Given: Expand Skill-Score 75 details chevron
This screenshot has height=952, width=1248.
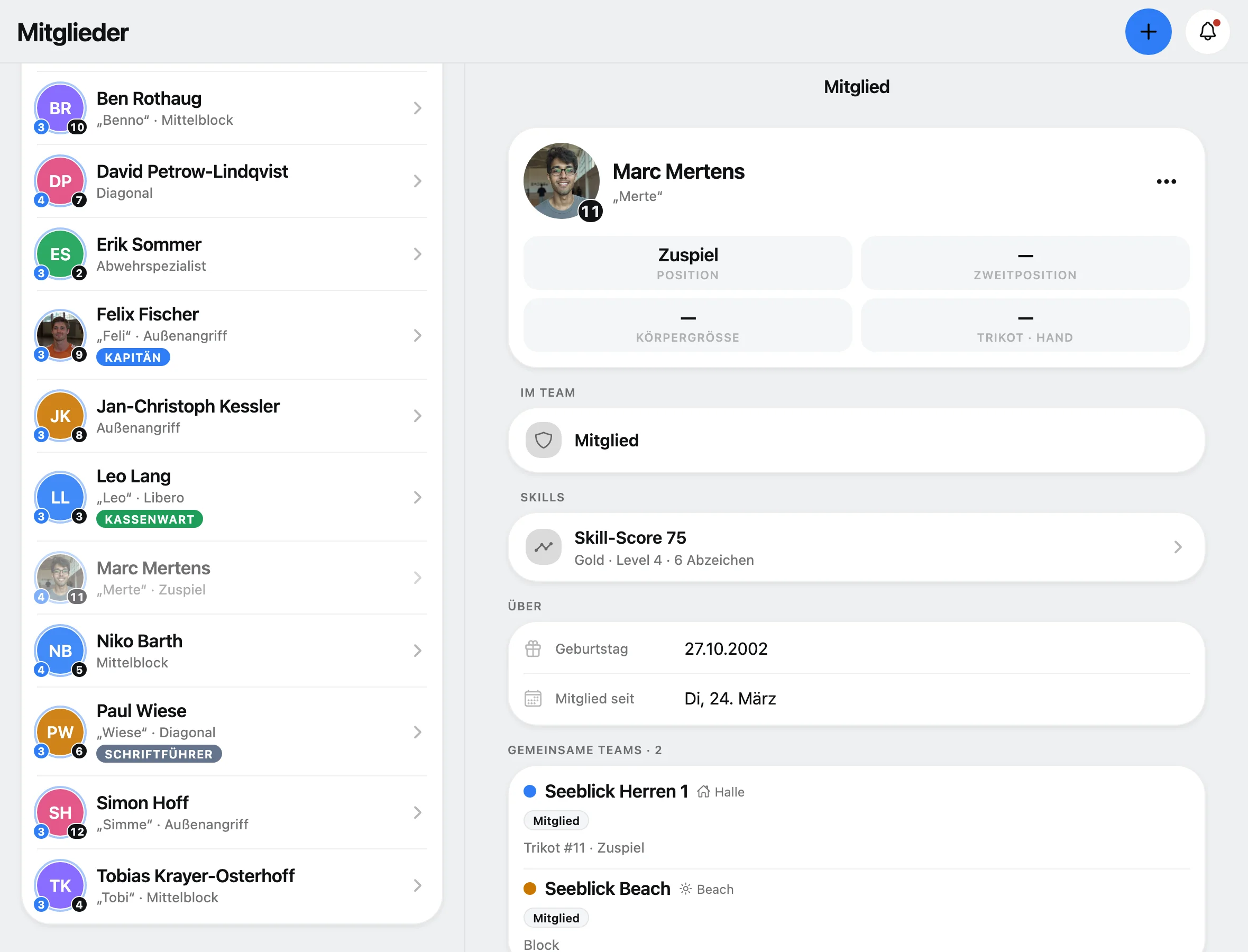Looking at the screenshot, I should 1178,547.
